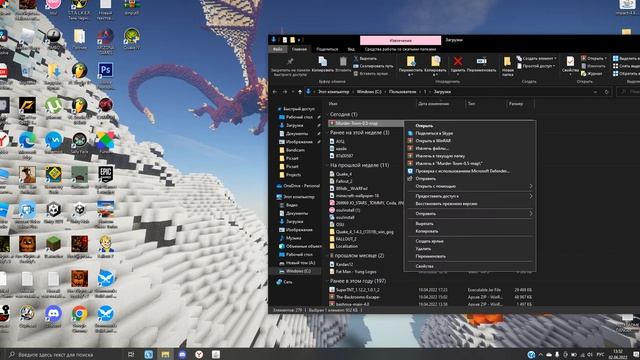Open Создать элемент dropdown in ribbon
The image size is (640, 360).
pyautogui.click(x=536, y=59)
